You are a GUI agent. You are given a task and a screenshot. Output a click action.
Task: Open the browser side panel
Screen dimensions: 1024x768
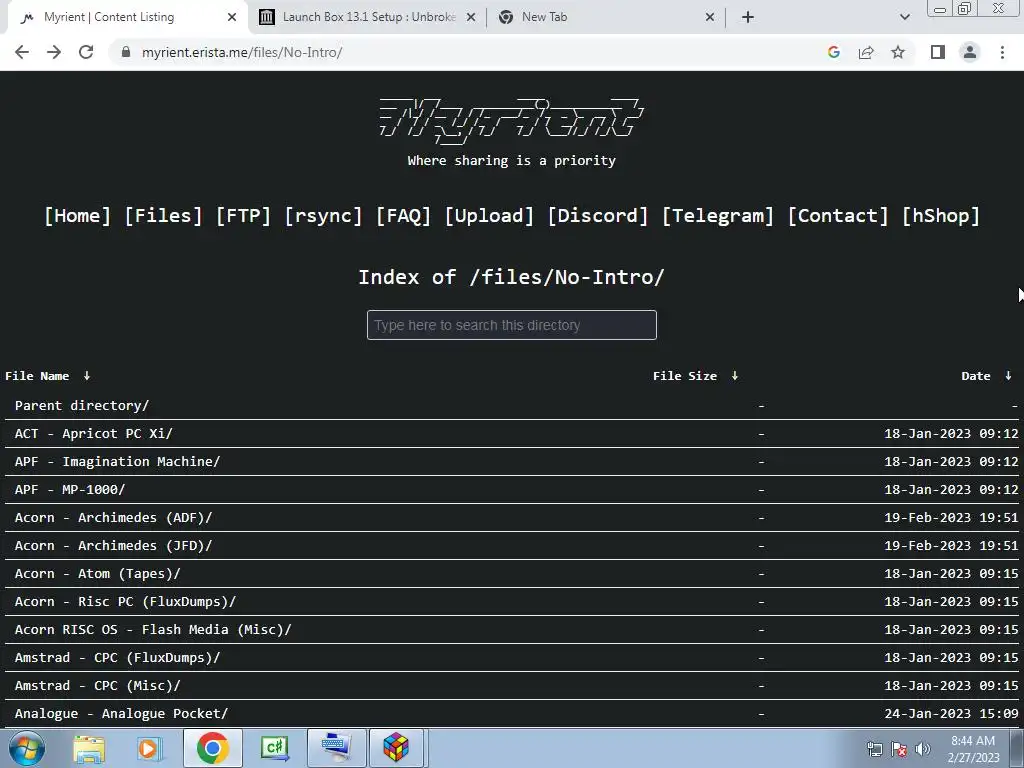click(938, 52)
